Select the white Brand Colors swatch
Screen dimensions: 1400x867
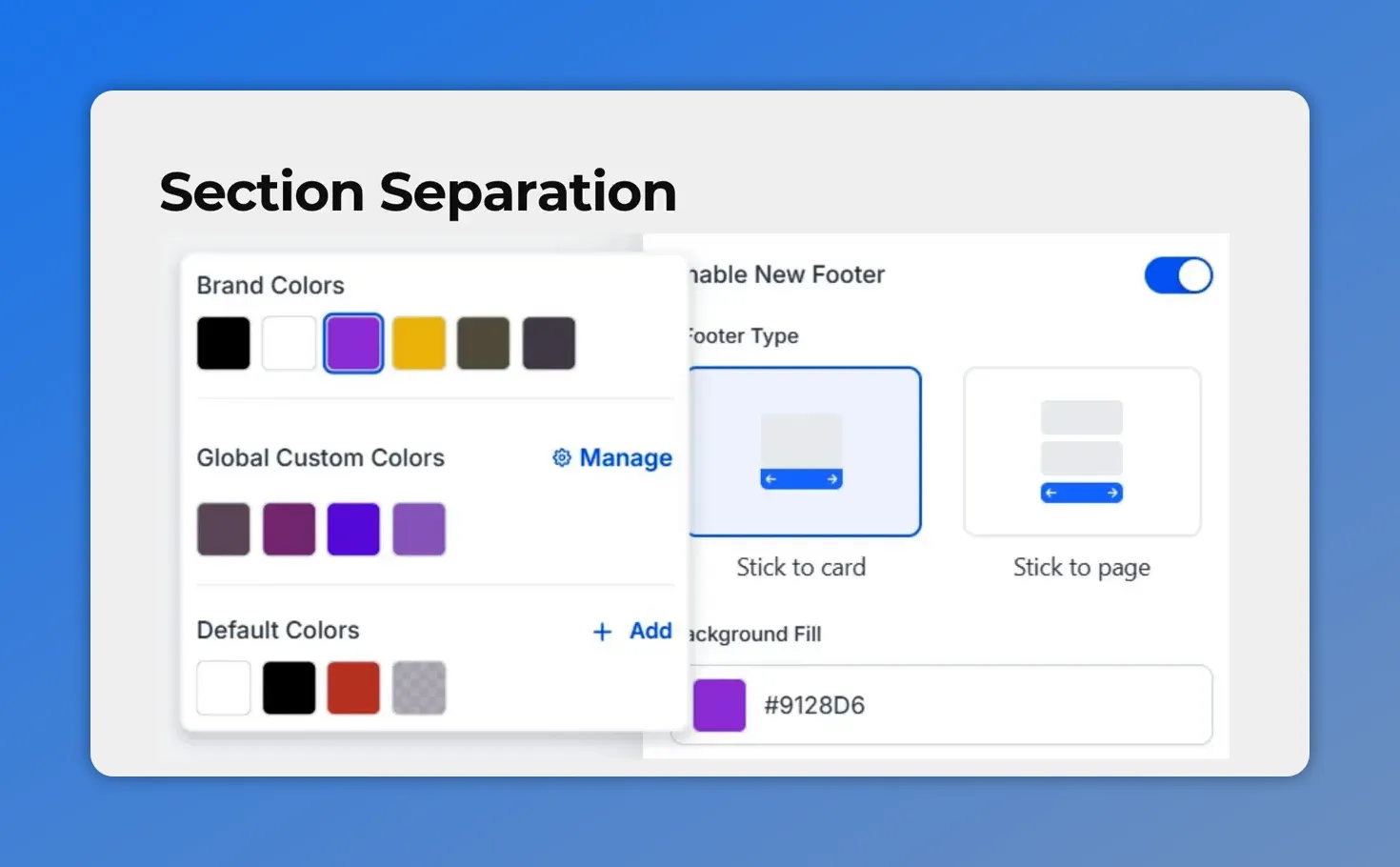(288, 343)
